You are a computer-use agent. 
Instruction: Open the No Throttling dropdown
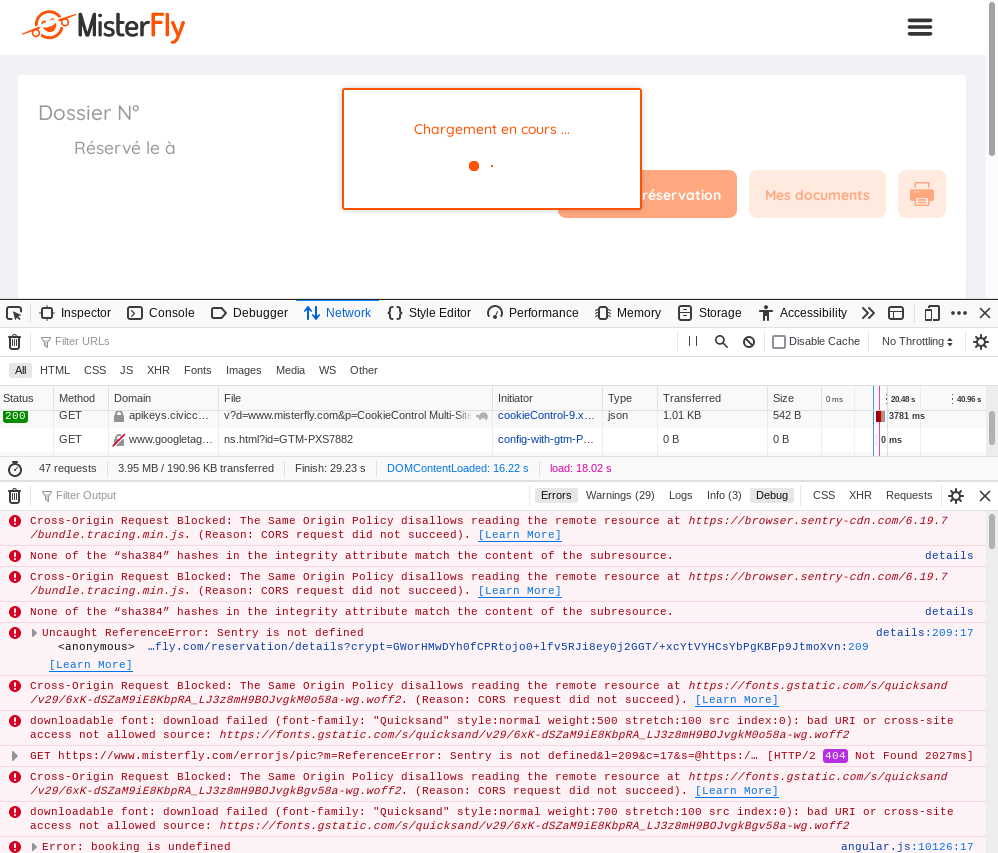(917, 342)
